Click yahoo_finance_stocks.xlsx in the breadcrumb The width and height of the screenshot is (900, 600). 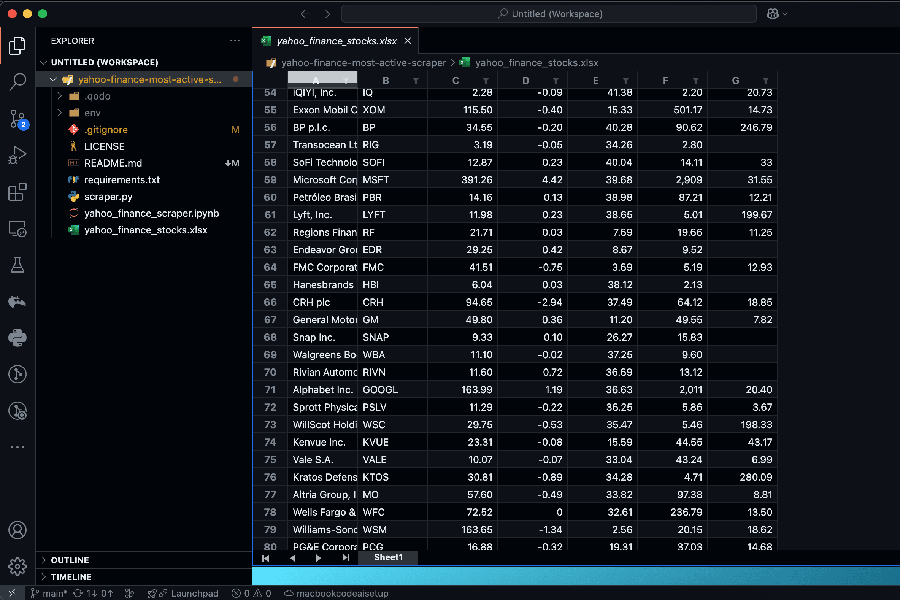pyautogui.click(x=537, y=63)
